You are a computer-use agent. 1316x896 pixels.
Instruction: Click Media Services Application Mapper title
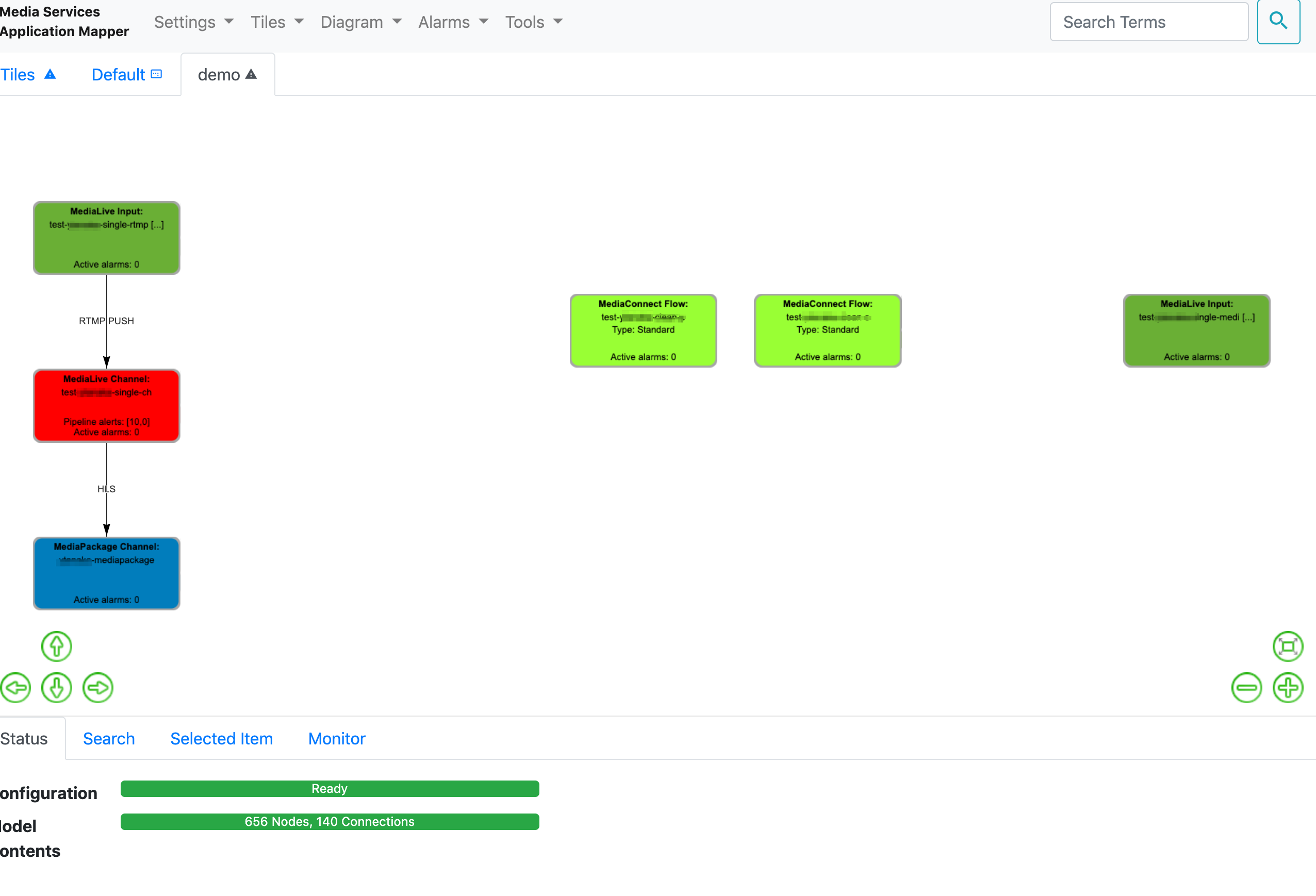pos(64,22)
